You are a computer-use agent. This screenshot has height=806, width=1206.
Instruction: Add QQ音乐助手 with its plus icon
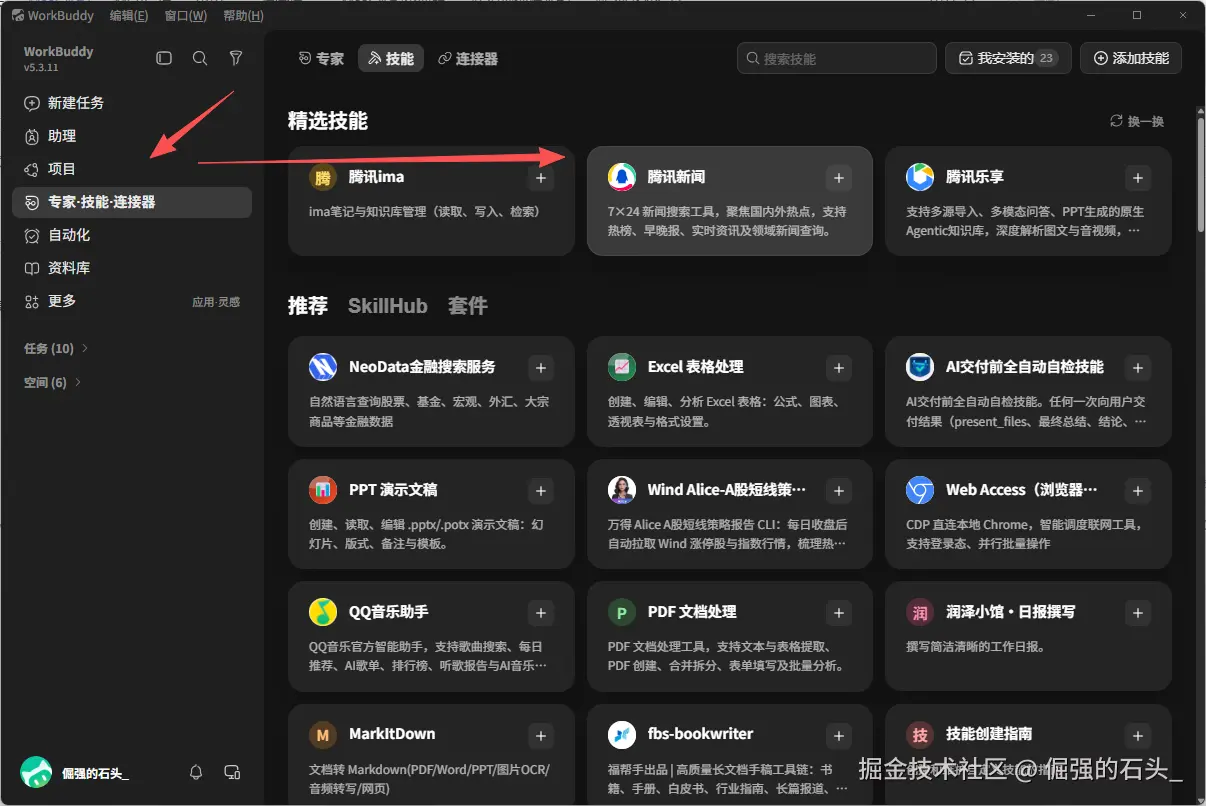(x=541, y=613)
